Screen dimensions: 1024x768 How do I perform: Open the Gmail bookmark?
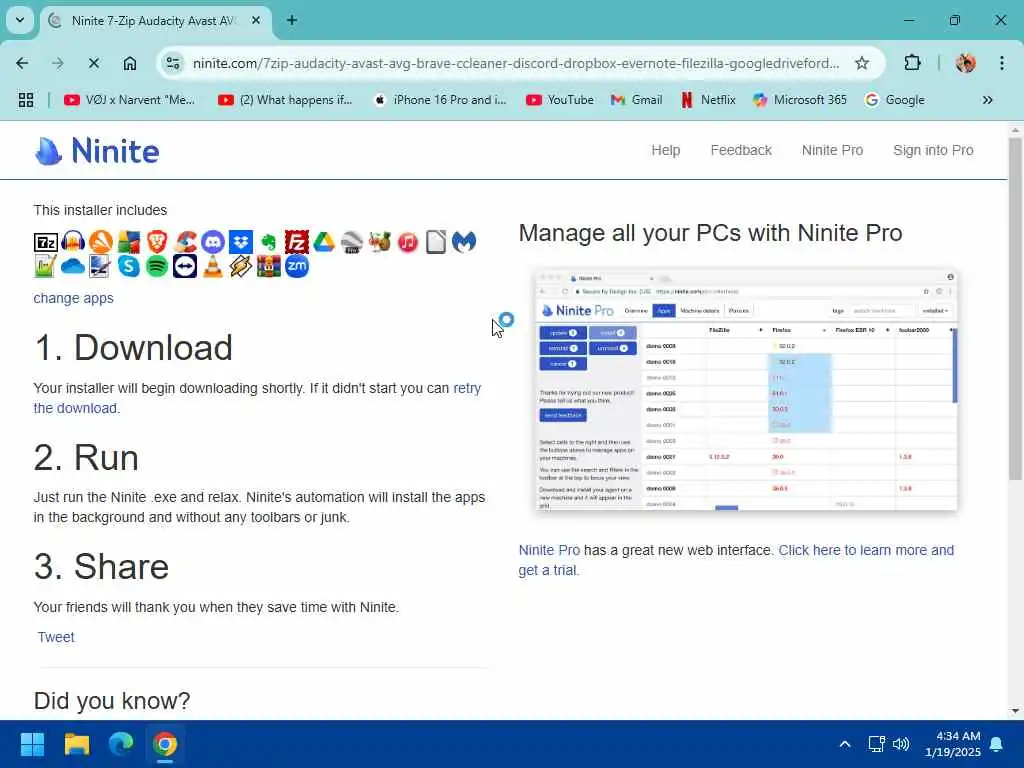coord(636,100)
